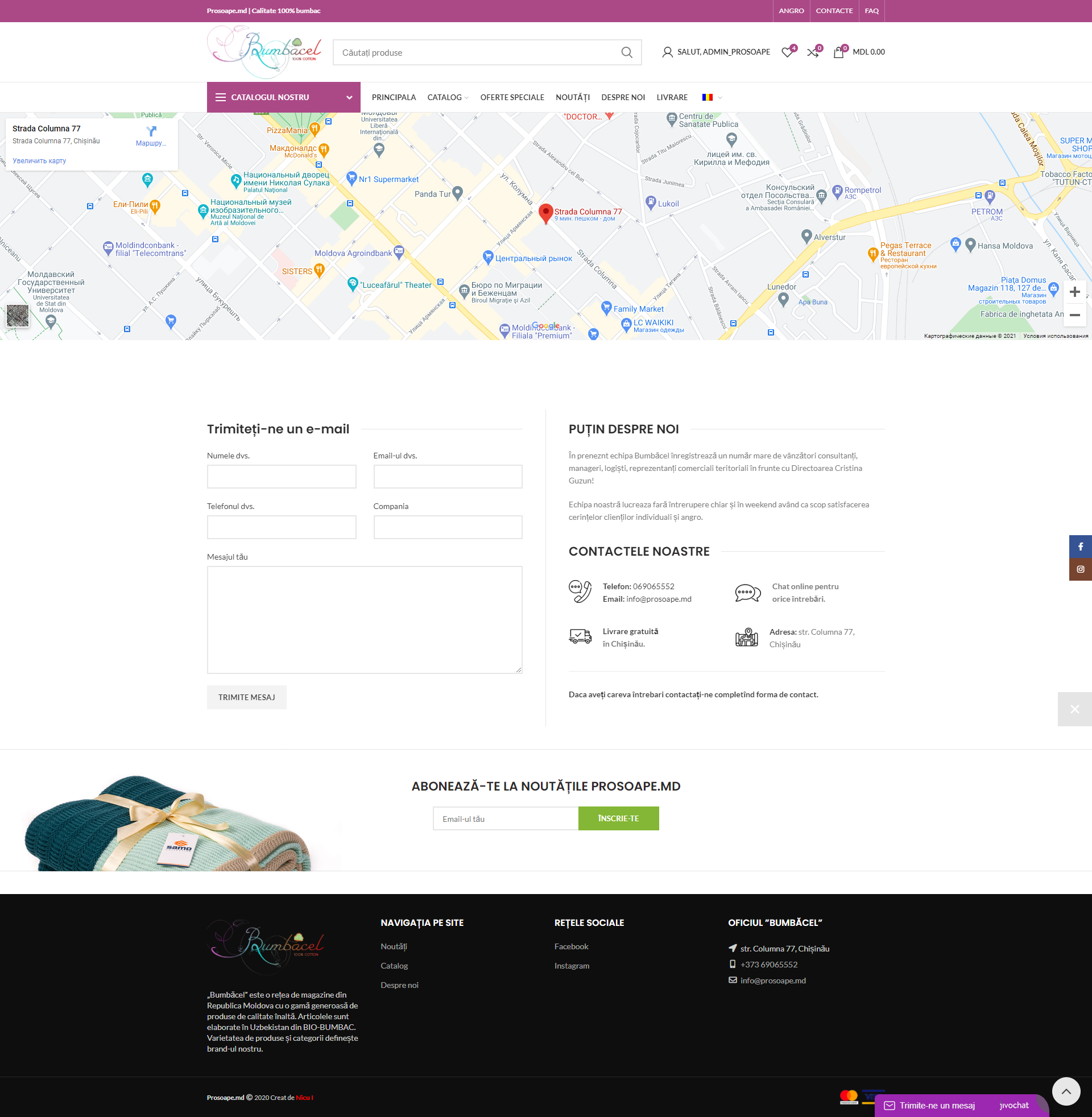1092x1117 pixels.
Task: Open the compare products icon
Action: (x=813, y=53)
